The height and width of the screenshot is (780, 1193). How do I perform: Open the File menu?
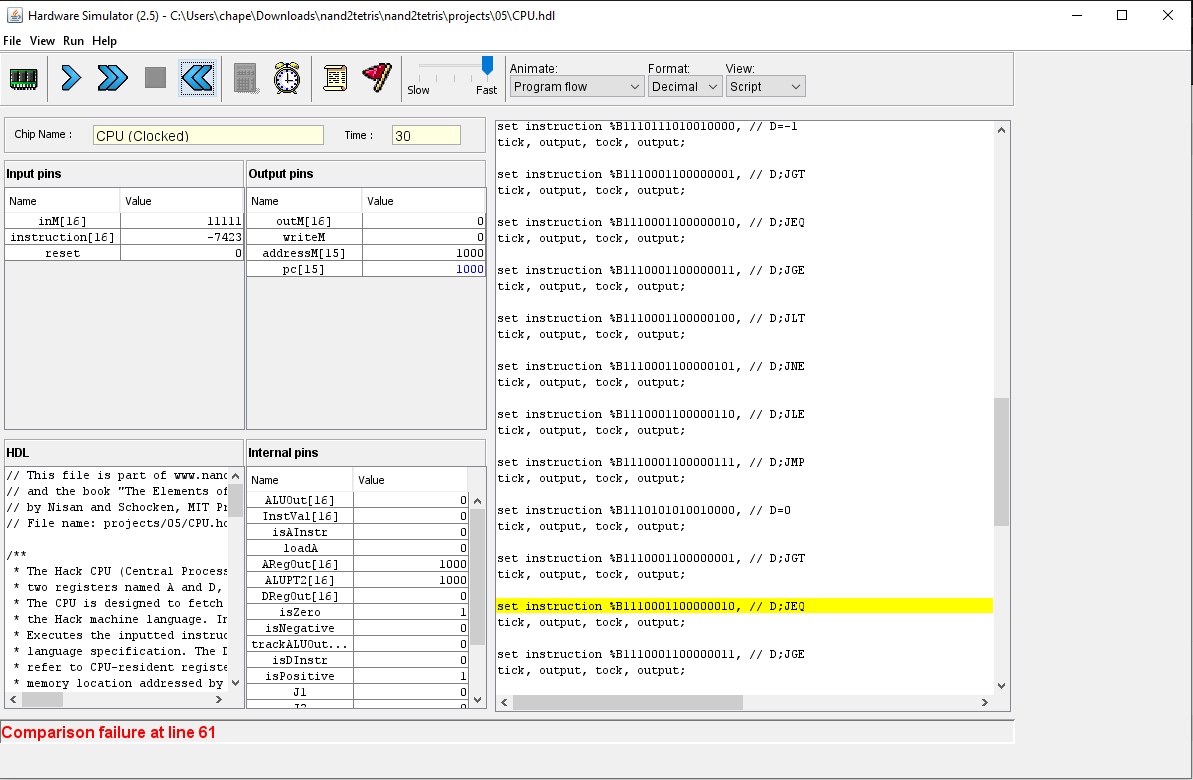click(12, 41)
